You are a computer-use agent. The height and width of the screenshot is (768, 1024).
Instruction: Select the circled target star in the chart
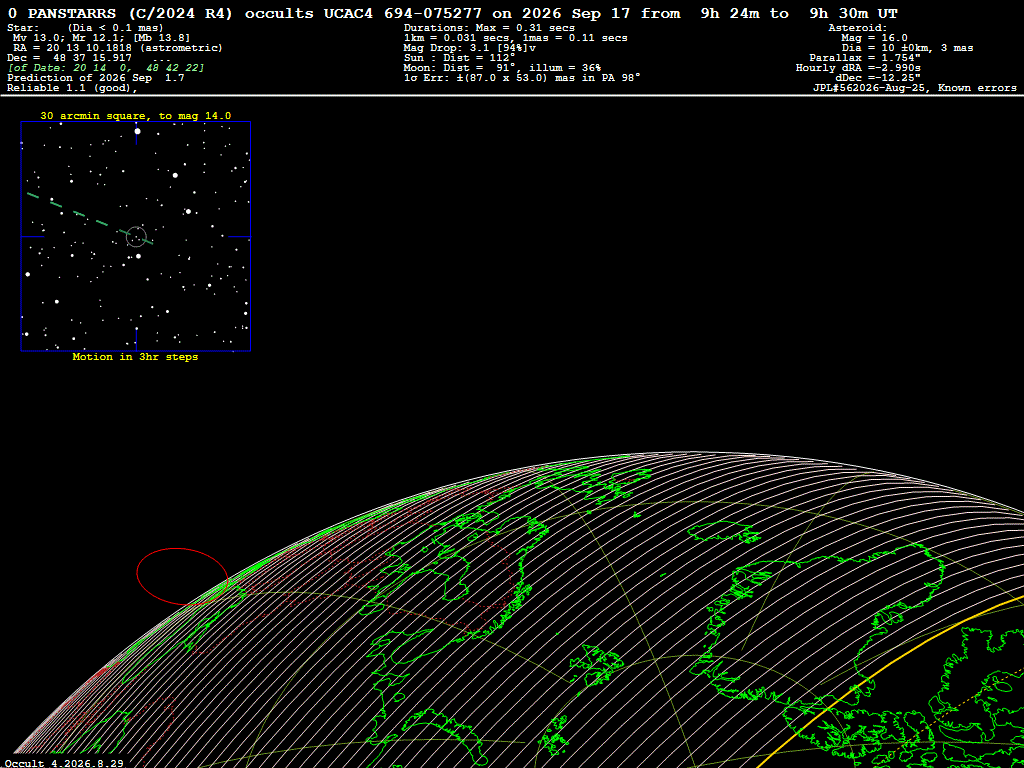coord(136,236)
